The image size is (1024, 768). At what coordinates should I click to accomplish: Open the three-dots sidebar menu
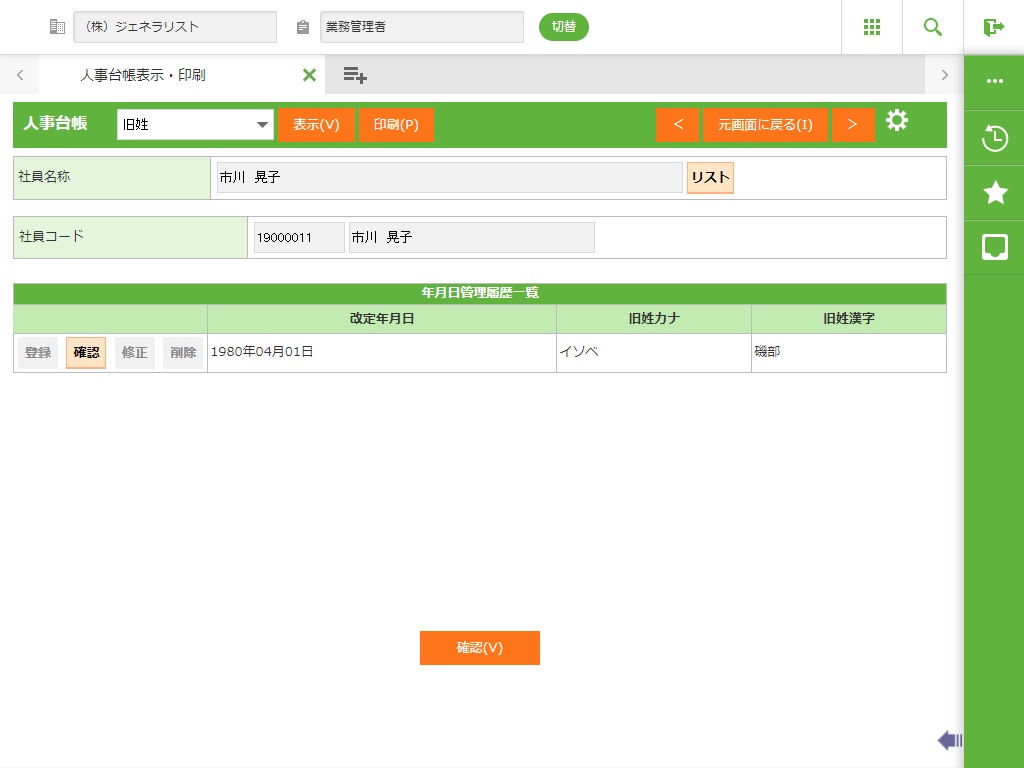tap(995, 81)
